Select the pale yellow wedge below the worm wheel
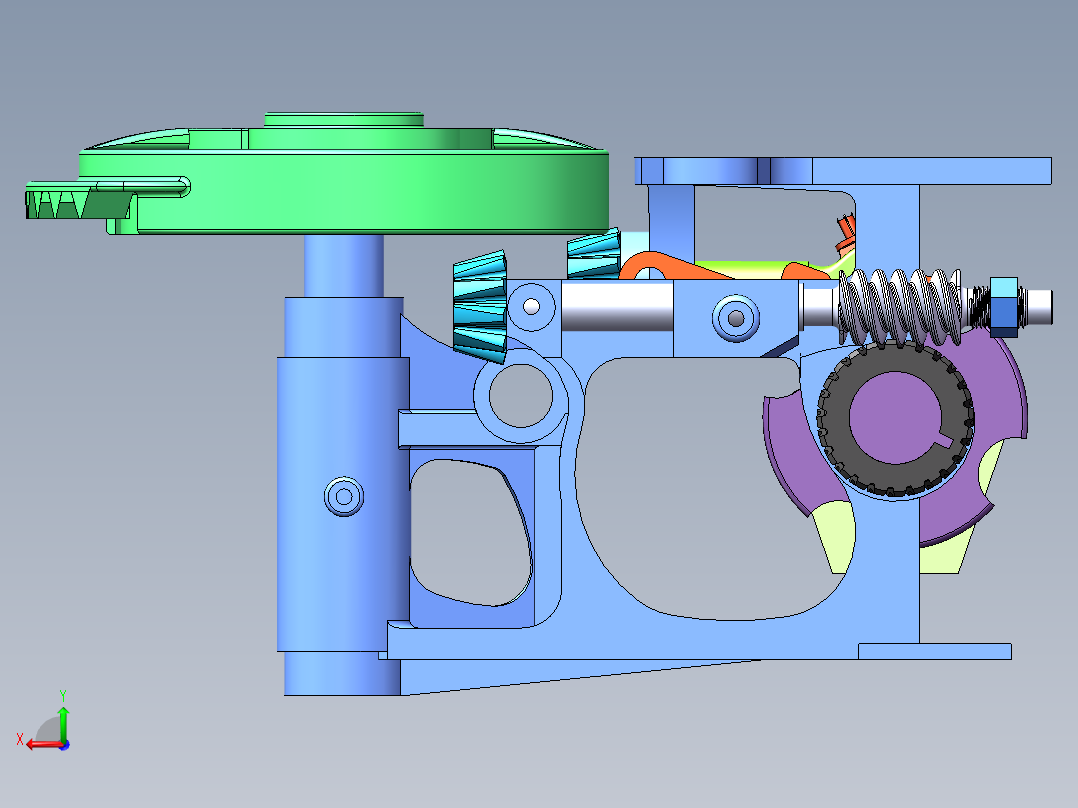This screenshot has width=1078, height=808. pos(834,536)
